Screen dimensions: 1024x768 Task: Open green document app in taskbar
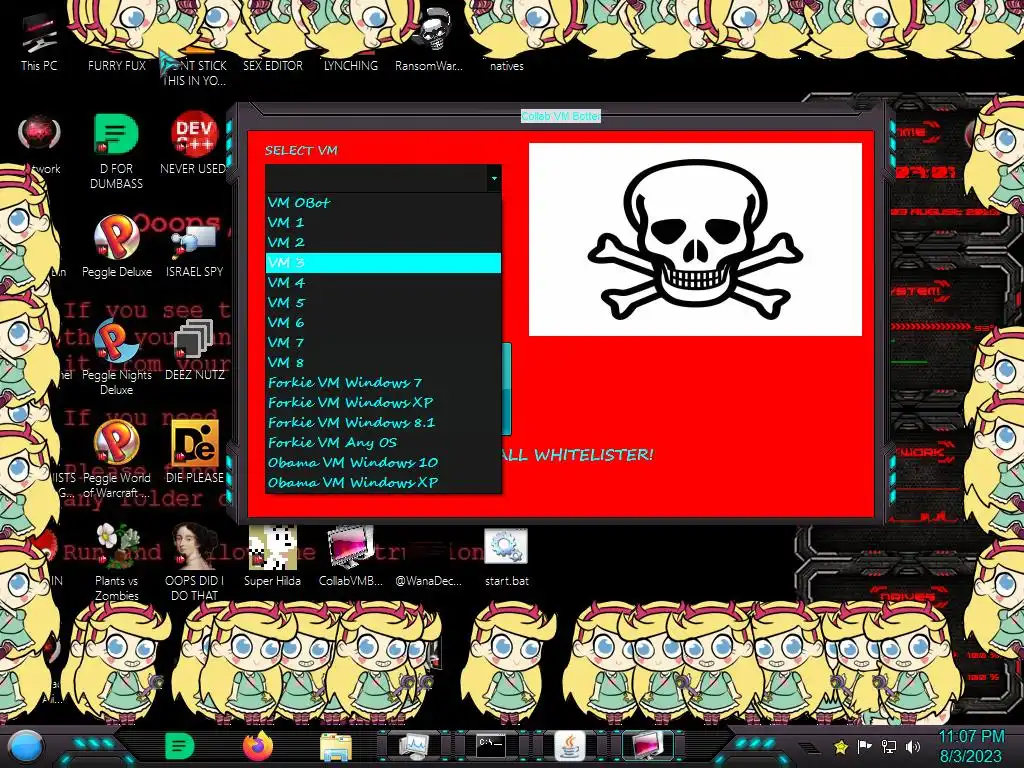click(180, 746)
